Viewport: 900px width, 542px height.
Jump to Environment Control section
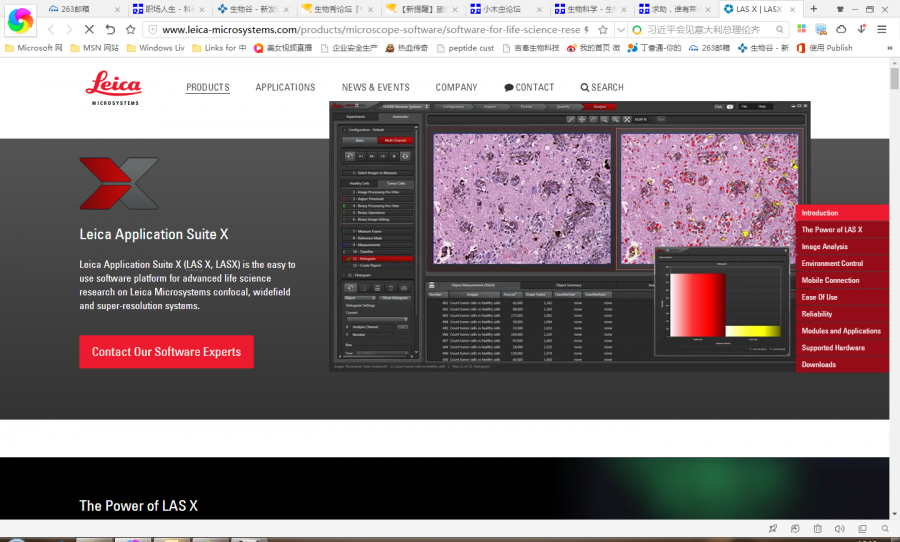(842, 264)
